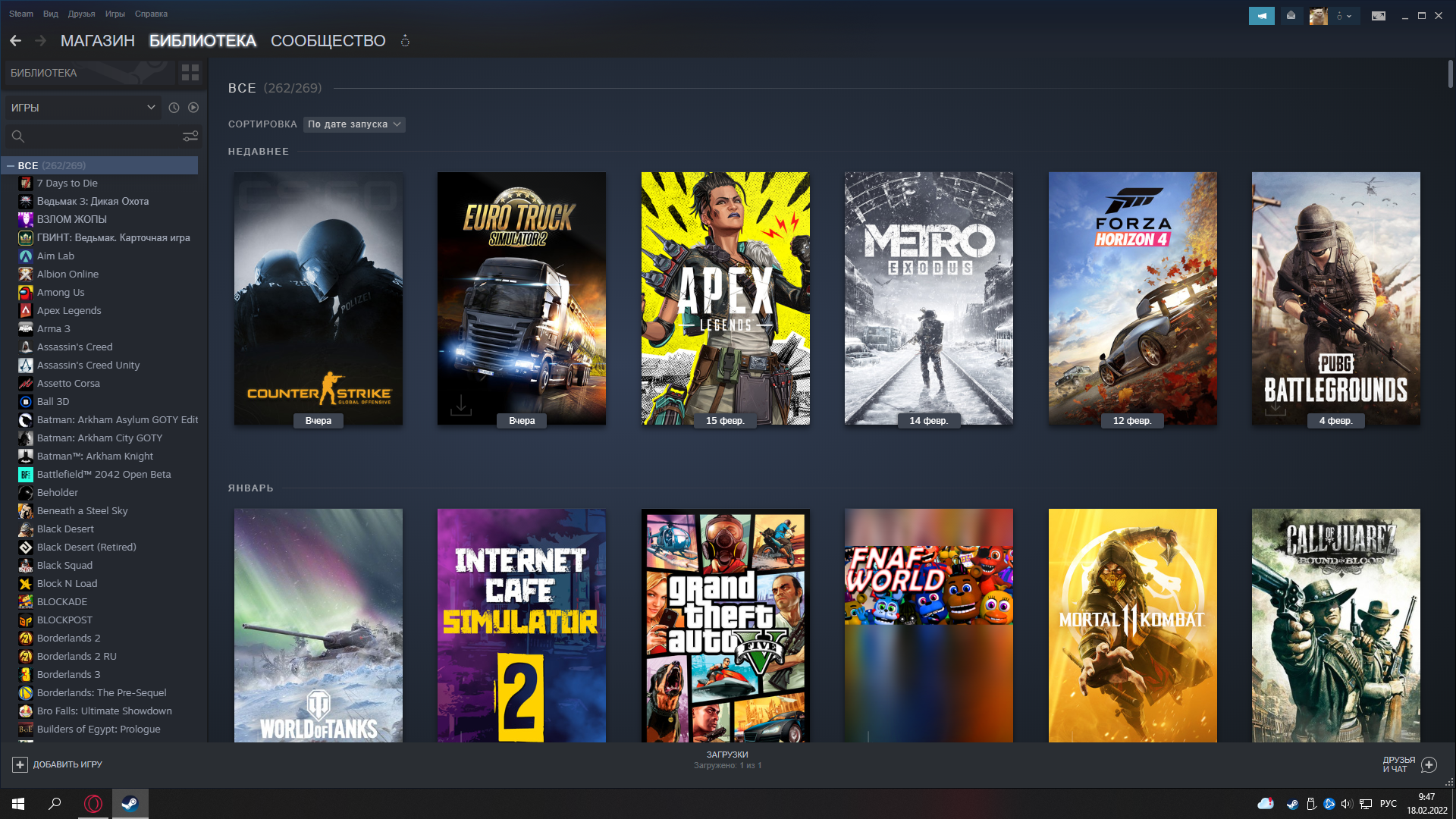Open the sorting dropdown 'По дате запуска'
The image size is (1456, 819).
click(354, 124)
